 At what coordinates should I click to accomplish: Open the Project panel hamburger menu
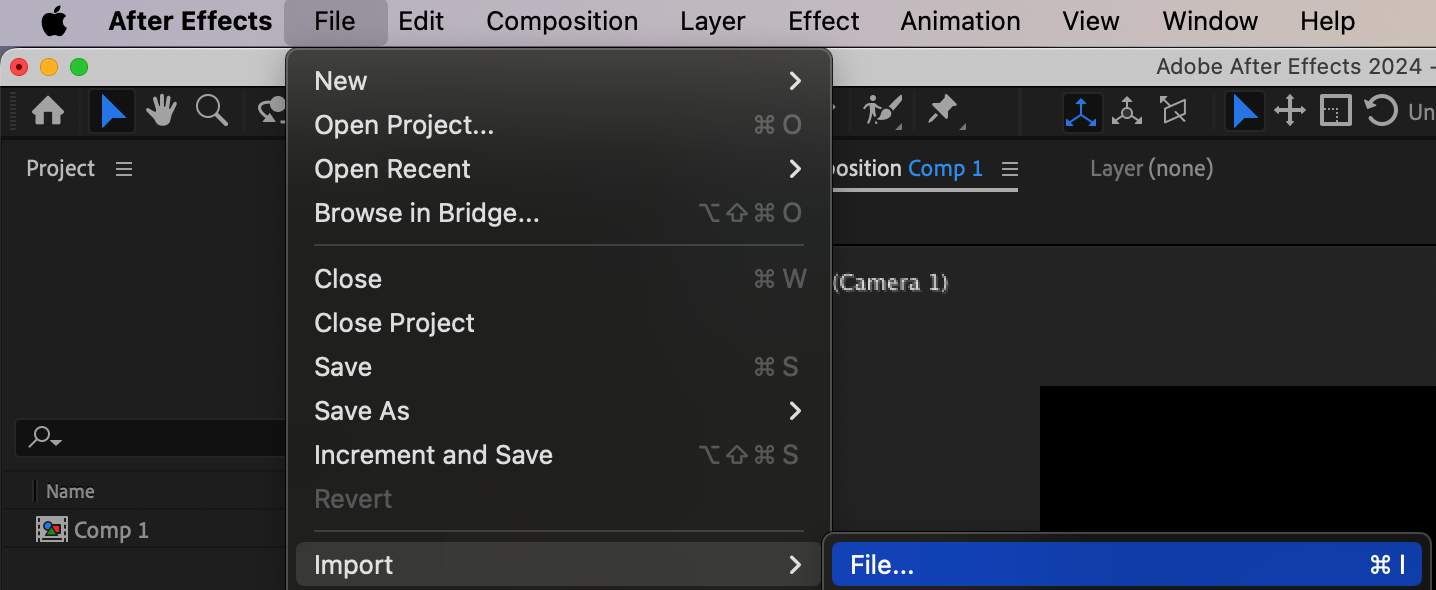pos(124,169)
